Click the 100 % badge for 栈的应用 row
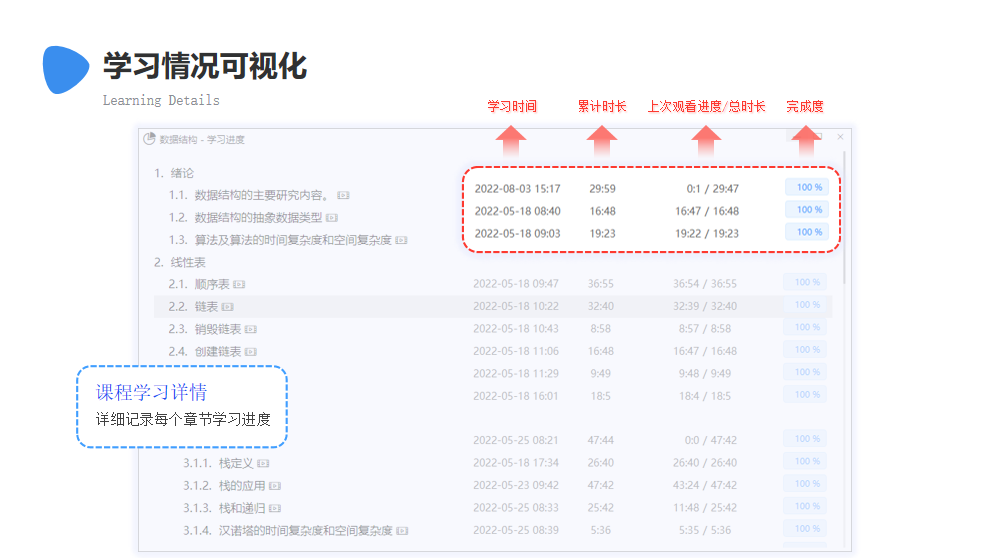The width and height of the screenshot is (995, 558). (806, 484)
